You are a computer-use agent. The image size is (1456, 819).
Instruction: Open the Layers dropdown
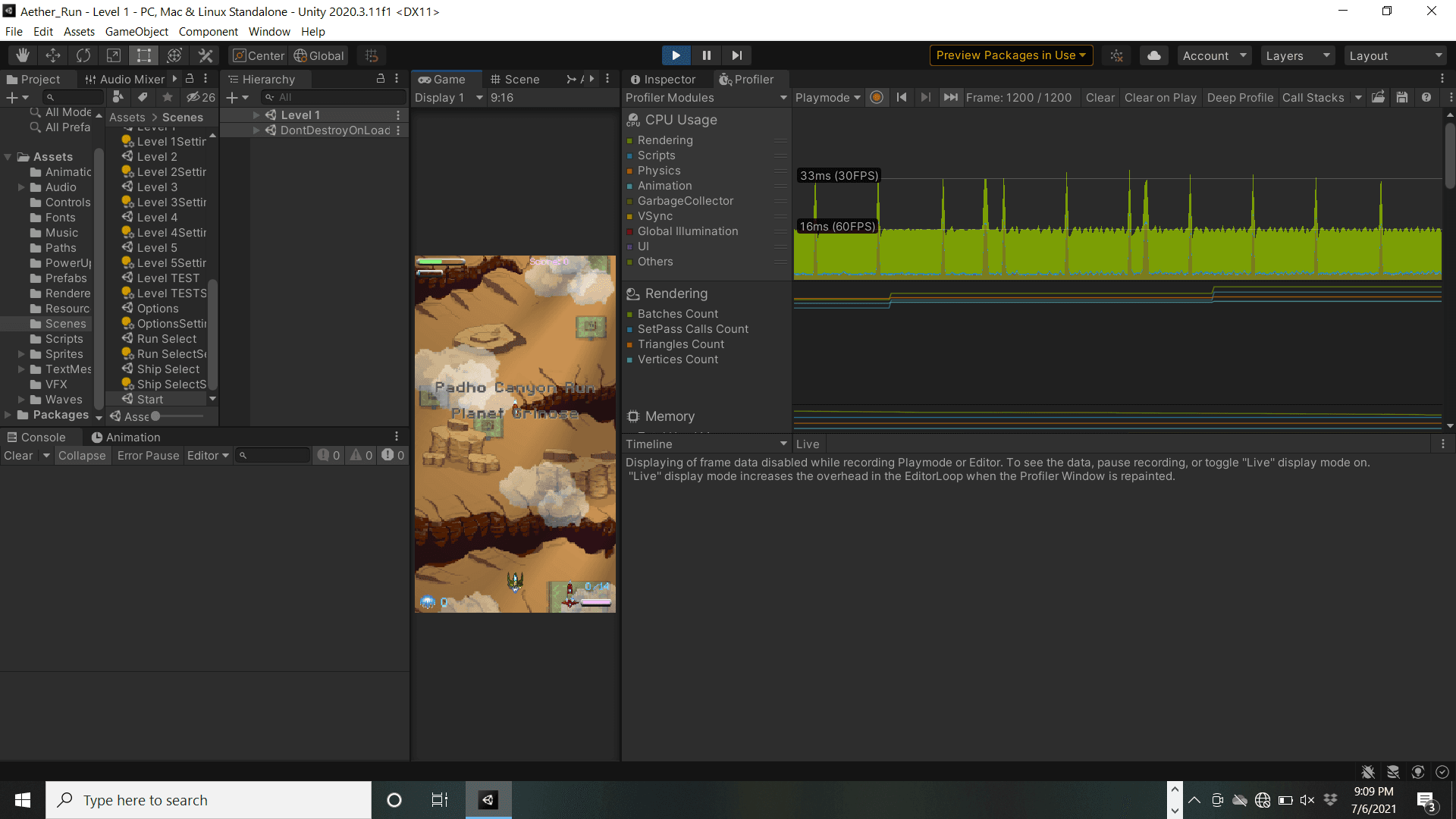1298,55
